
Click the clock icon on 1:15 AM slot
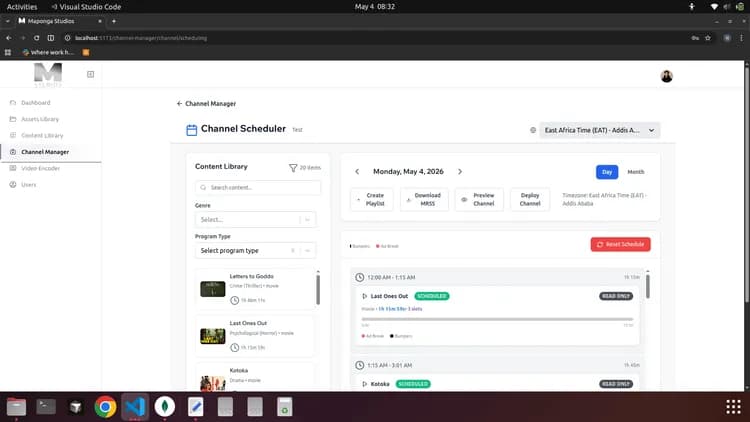pos(360,365)
